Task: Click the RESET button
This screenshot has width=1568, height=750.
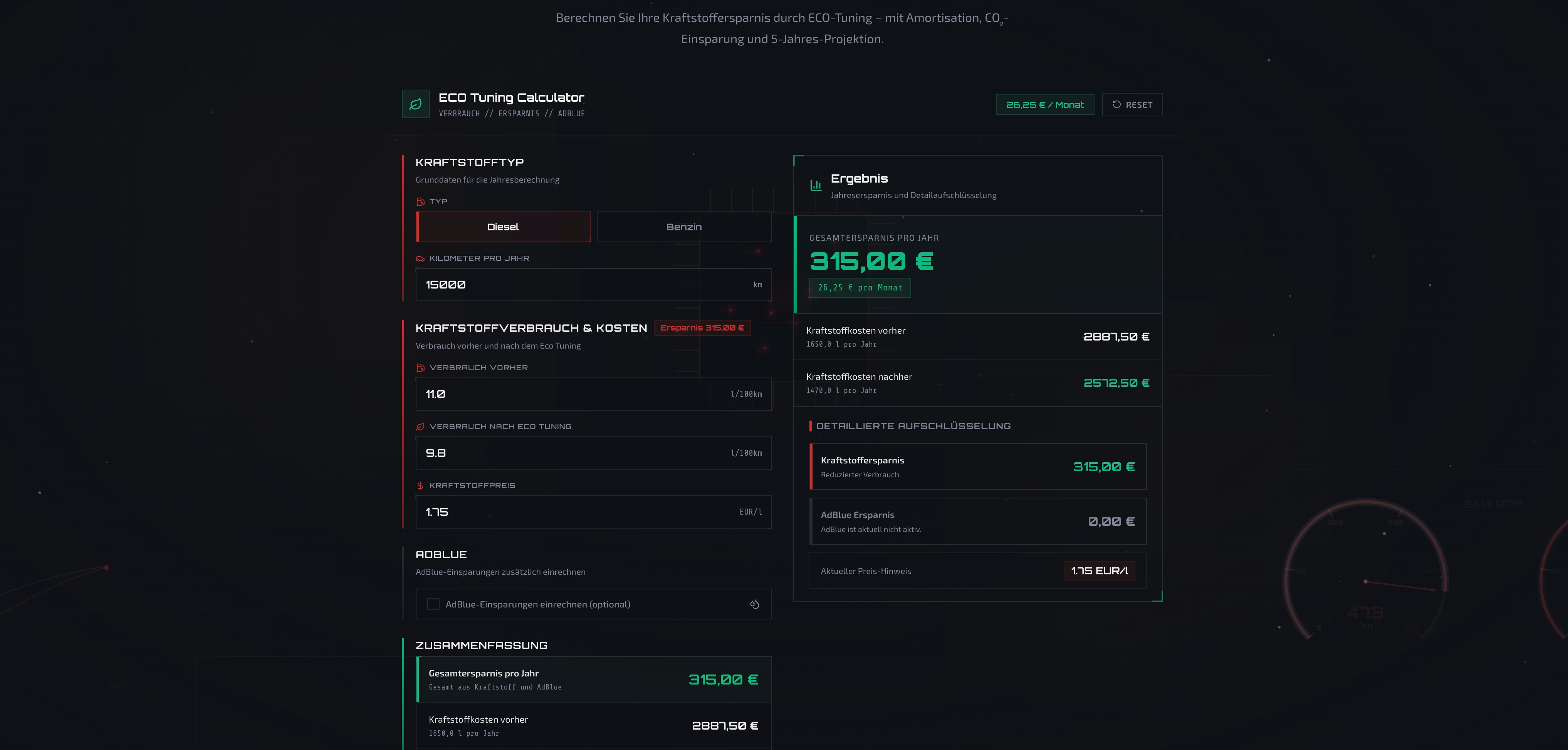Action: pos(1132,105)
